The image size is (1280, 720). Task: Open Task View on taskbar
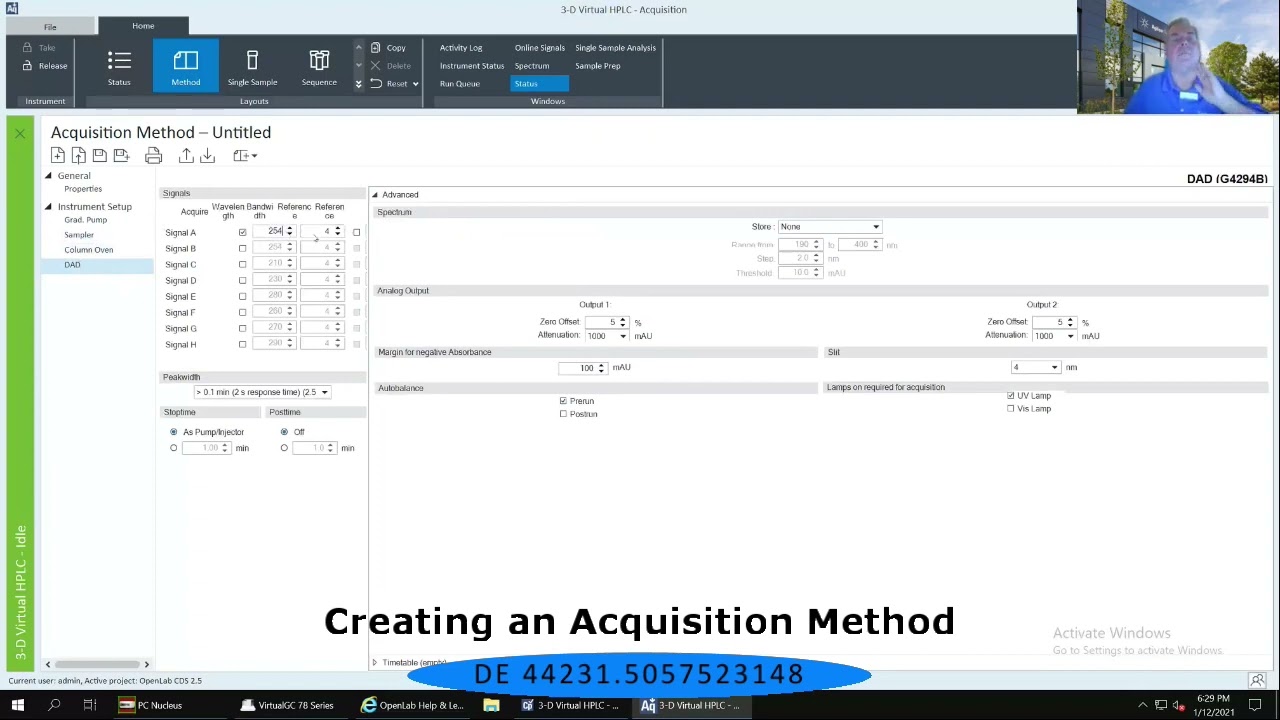coord(89,706)
